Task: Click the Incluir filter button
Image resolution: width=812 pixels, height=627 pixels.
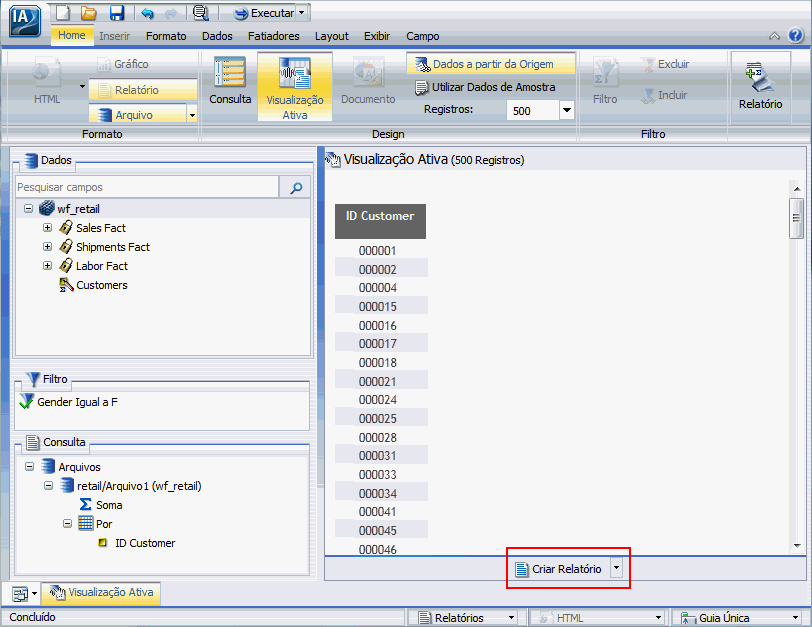Action: tap(664, 95)
